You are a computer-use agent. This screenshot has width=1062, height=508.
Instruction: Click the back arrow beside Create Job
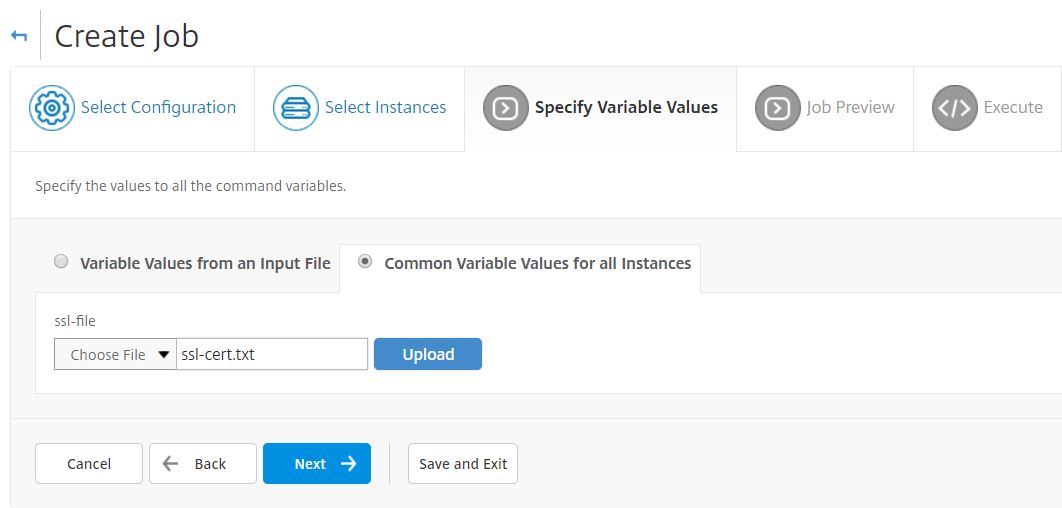[x=19, y=36]
